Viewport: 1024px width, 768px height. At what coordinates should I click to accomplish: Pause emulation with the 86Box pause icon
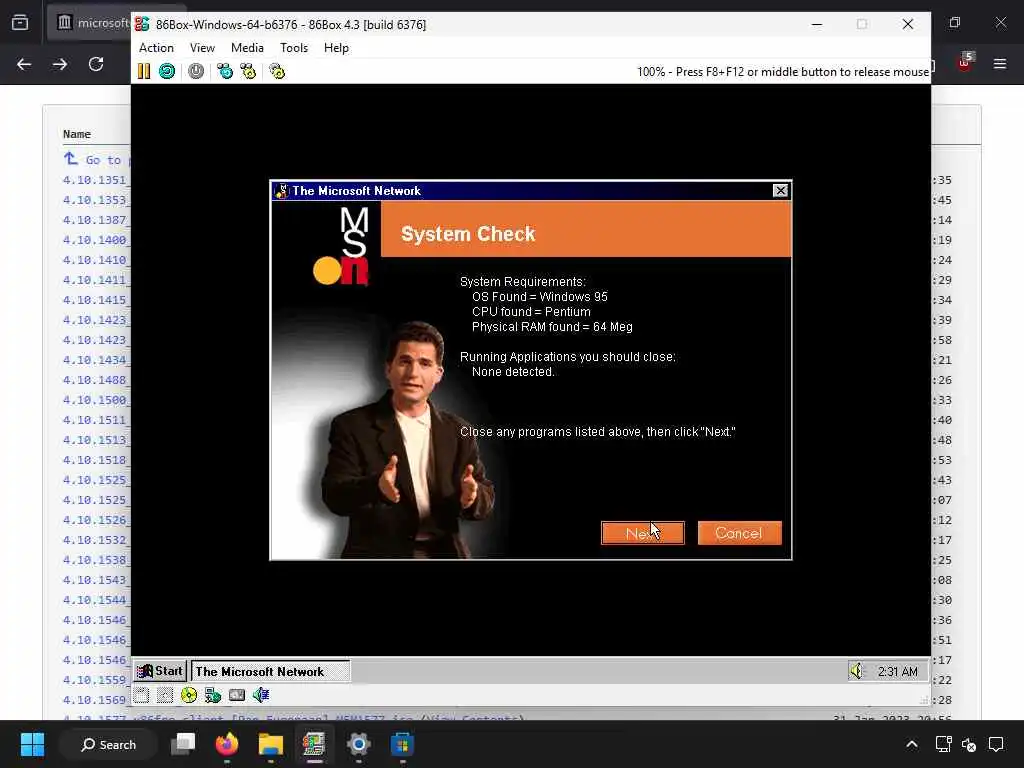tap(144, 71)
